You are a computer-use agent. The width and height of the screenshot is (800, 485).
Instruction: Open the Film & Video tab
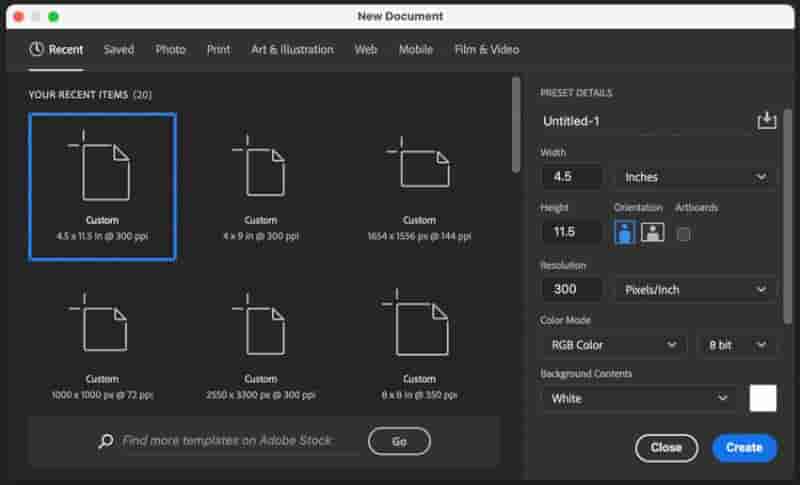(x=487, y=49)
